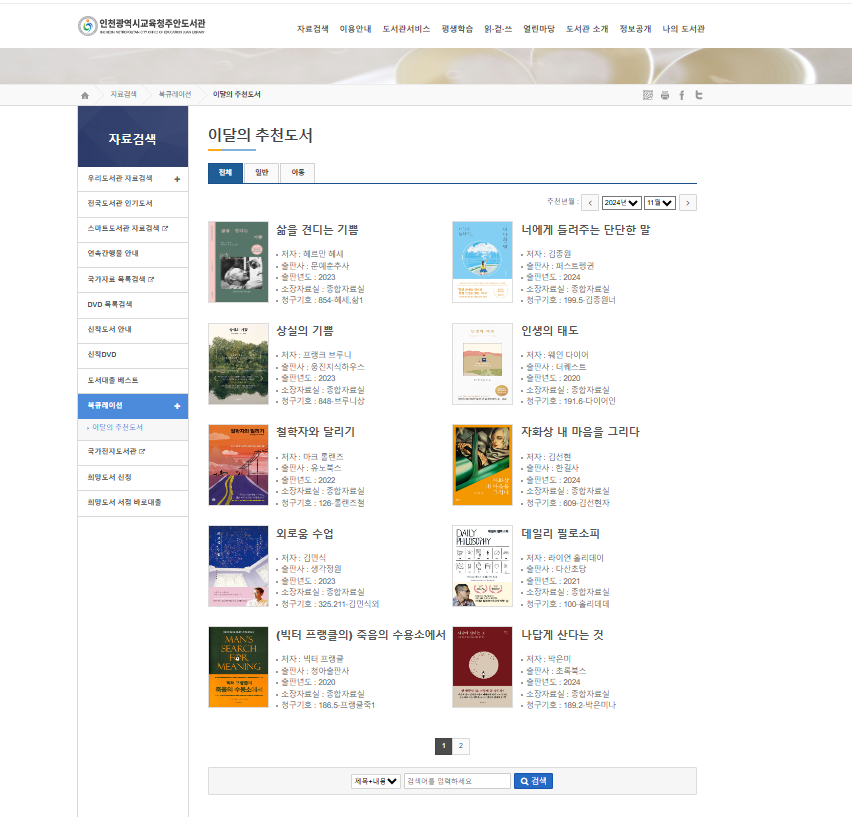
Task: Select the 아동 tab
Action: (x=298, y=173)
